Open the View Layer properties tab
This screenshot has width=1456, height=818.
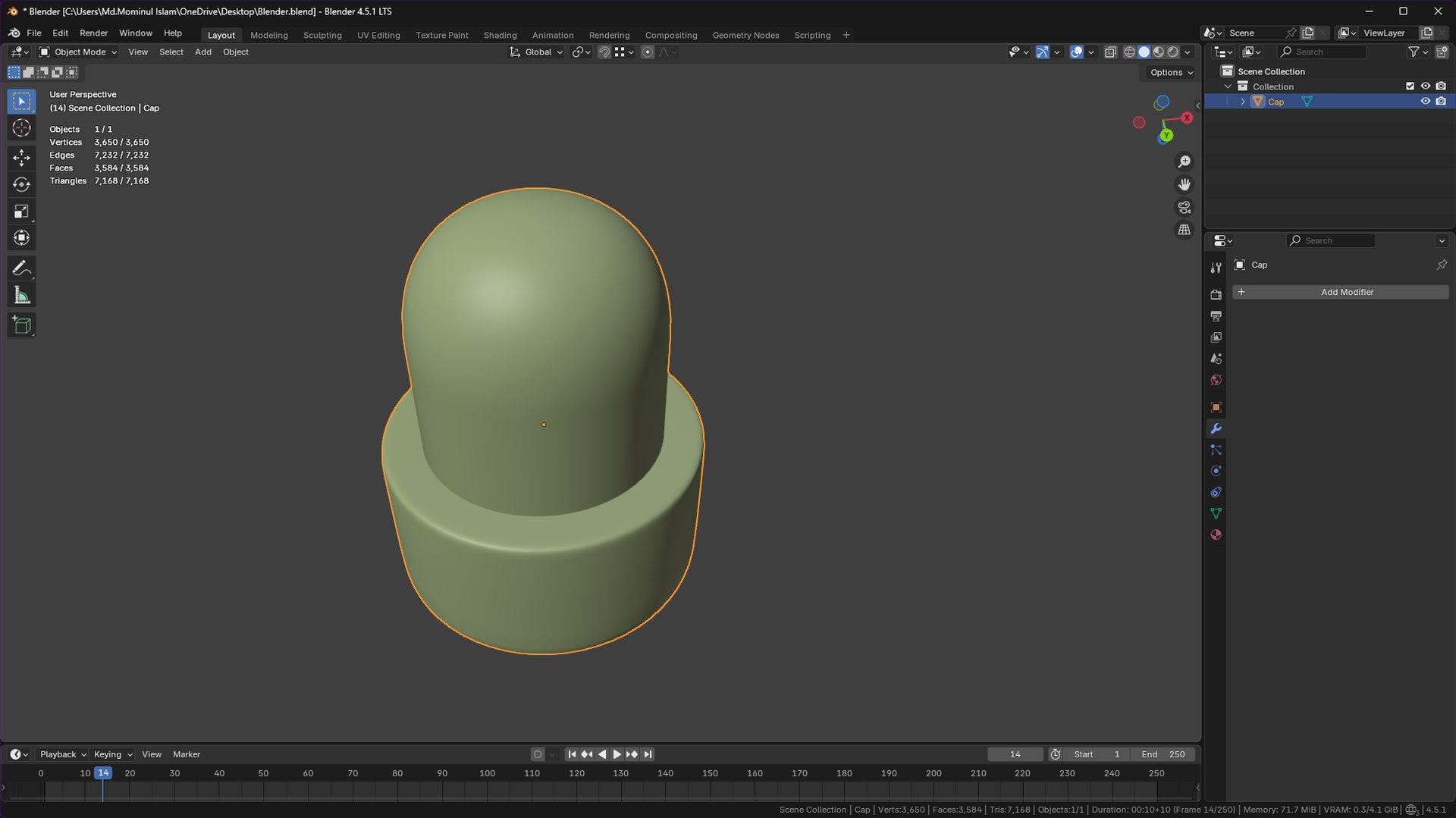[1216, 337]
